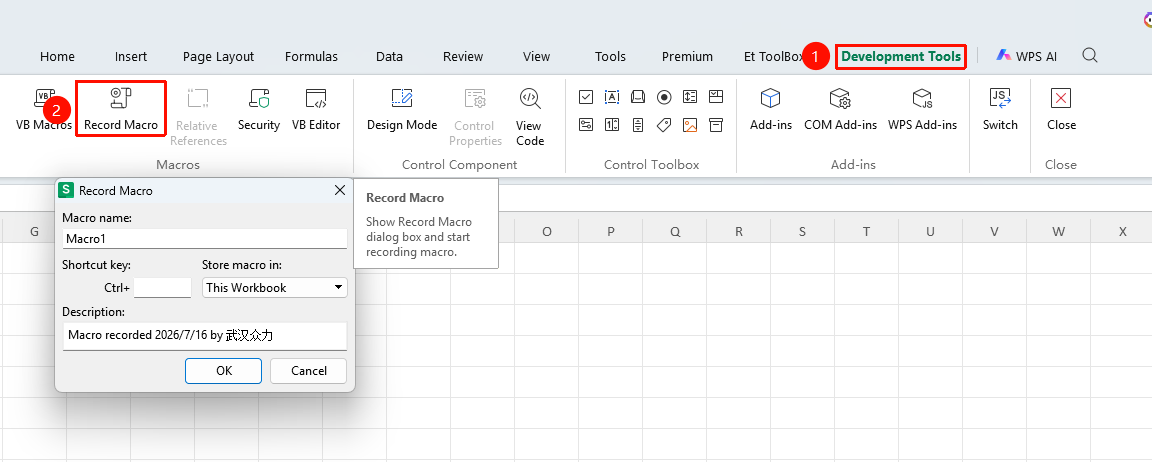Image resolution: width=1152 pixels, height=462 pixels.
Task: Select column header U
Action: 930,231
